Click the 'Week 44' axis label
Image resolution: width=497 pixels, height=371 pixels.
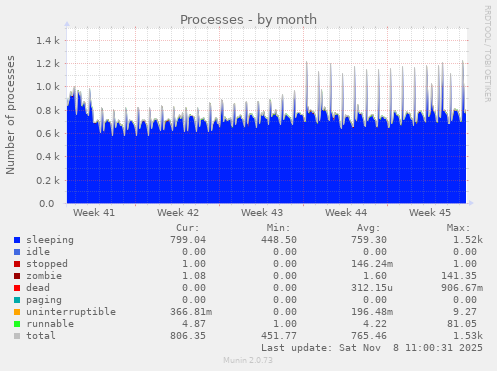[x=346, y=213]
